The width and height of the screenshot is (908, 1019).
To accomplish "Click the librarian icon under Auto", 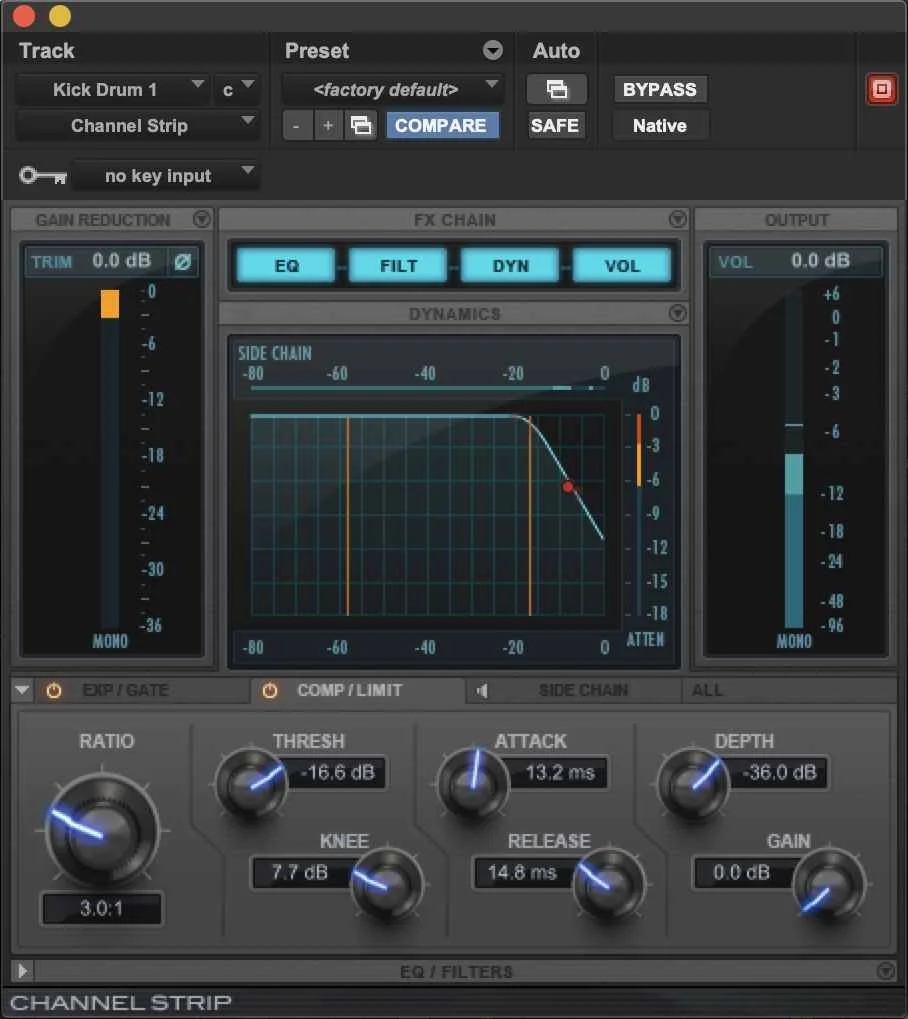I will click(556, 89).
